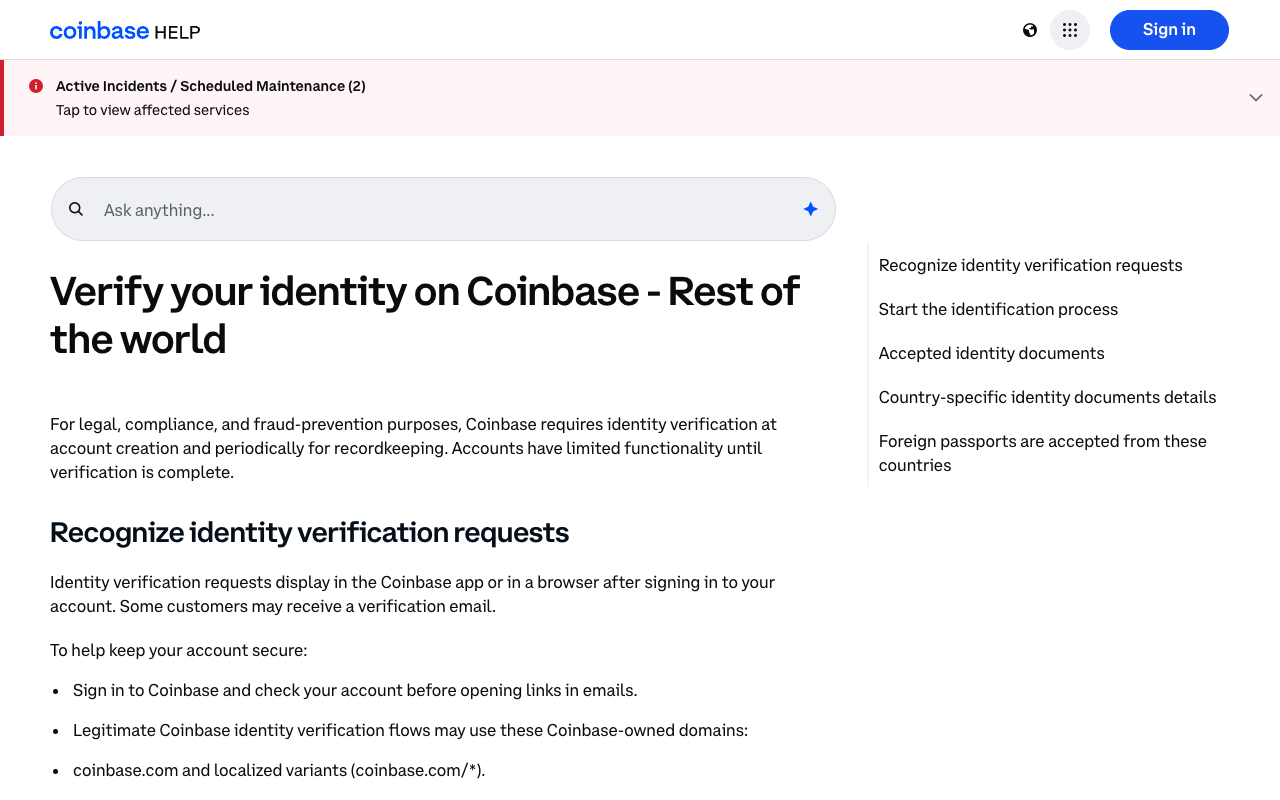The image size is (1280, 800).
Task: Click the search magnifier icon
Action: (x=76, y=209)
